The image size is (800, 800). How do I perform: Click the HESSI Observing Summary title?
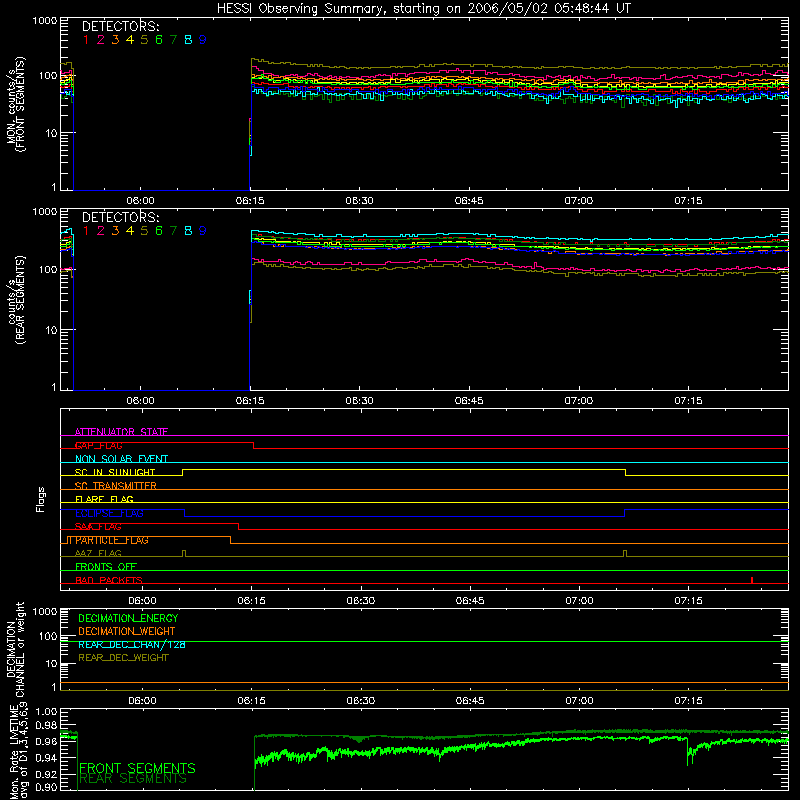[423, 9]
